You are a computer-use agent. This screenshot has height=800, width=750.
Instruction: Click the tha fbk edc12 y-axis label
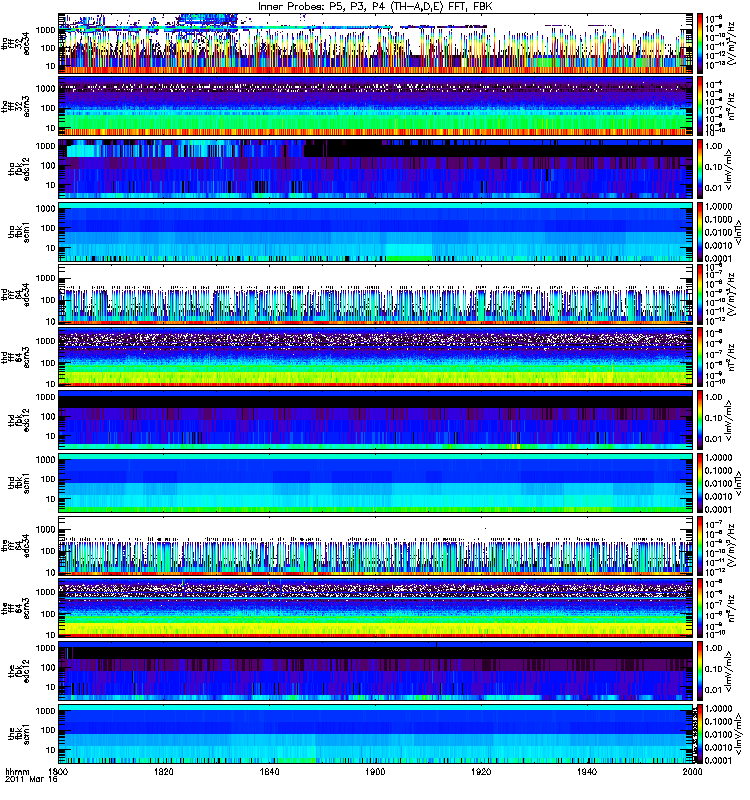(19, 169)
